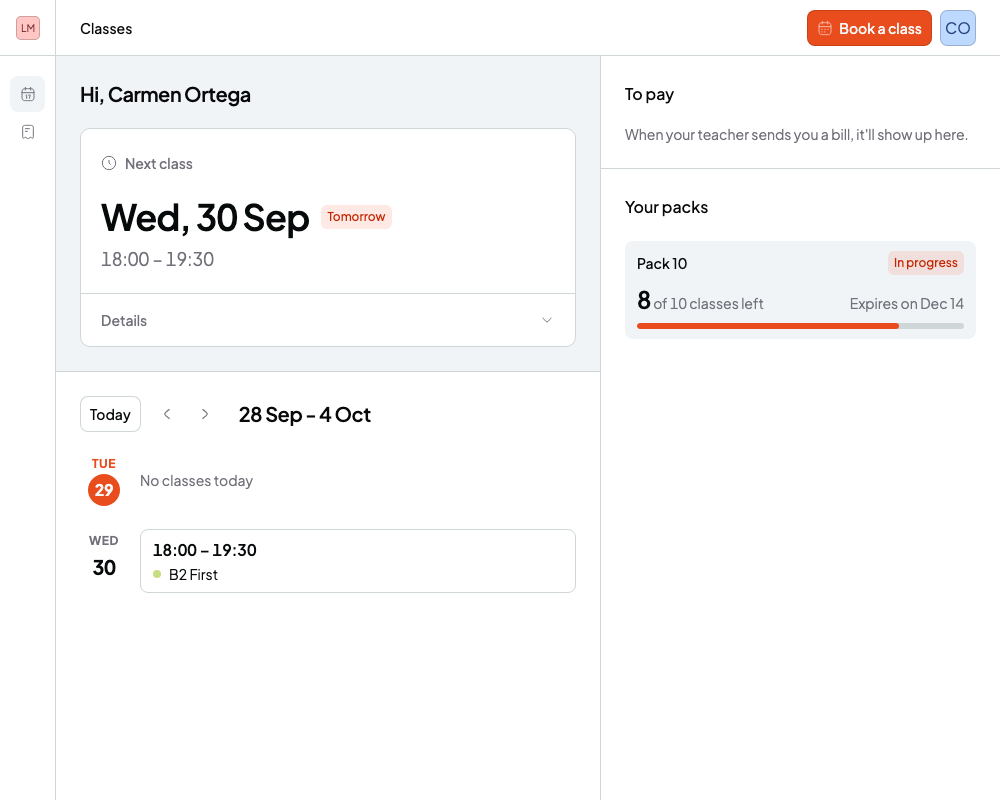Viewport: 1000px width, 800px height.
Task: Click the To pay heading
Action: click(649, 94)
